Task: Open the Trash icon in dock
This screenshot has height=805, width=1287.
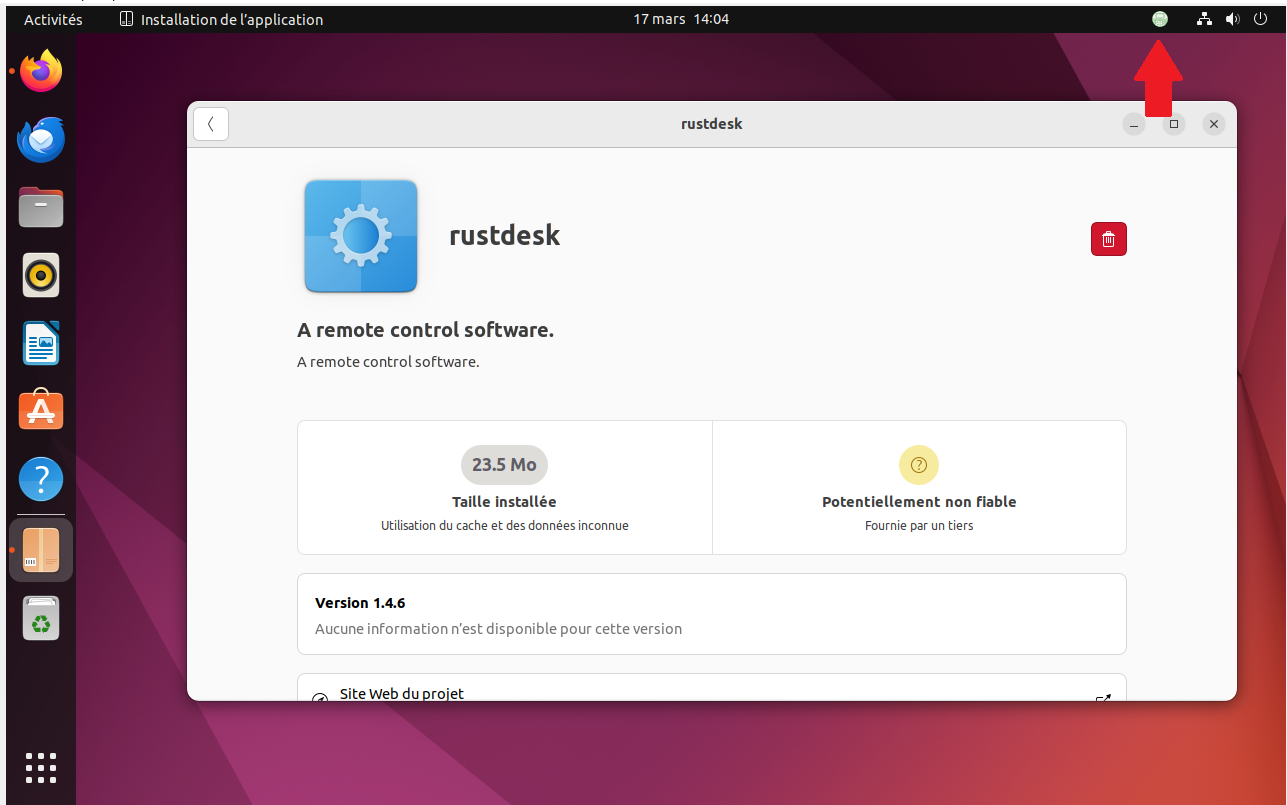Action: [41, 618]
